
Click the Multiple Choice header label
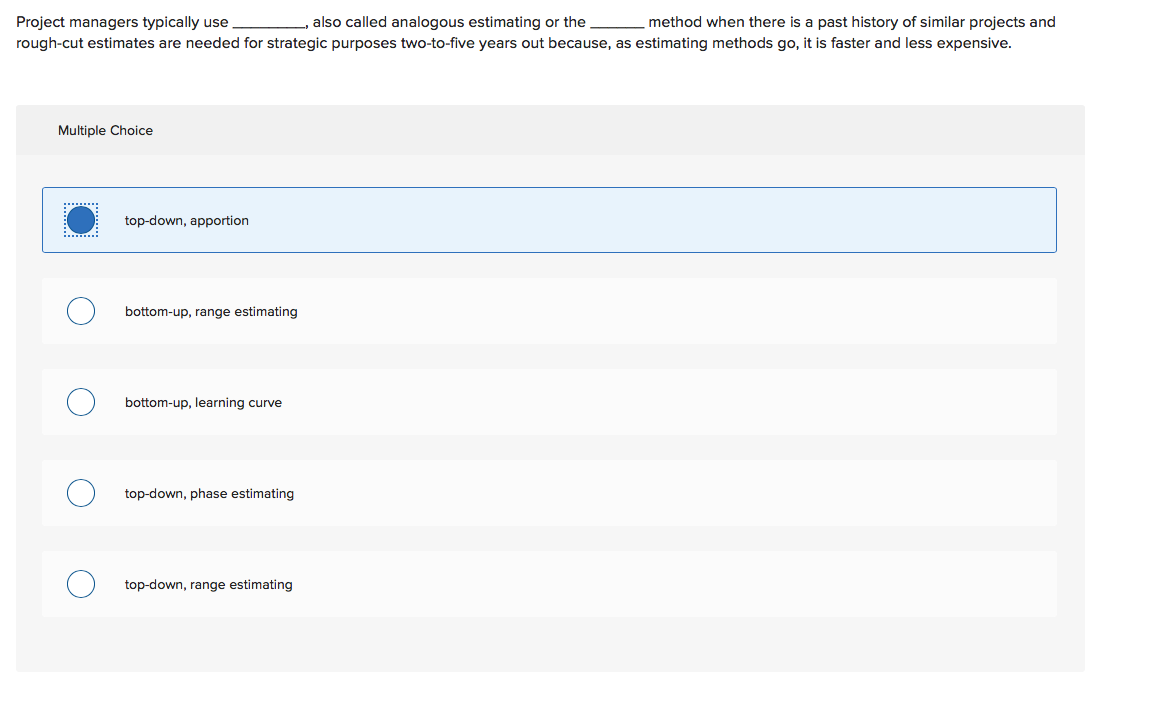tap(105, 130)
